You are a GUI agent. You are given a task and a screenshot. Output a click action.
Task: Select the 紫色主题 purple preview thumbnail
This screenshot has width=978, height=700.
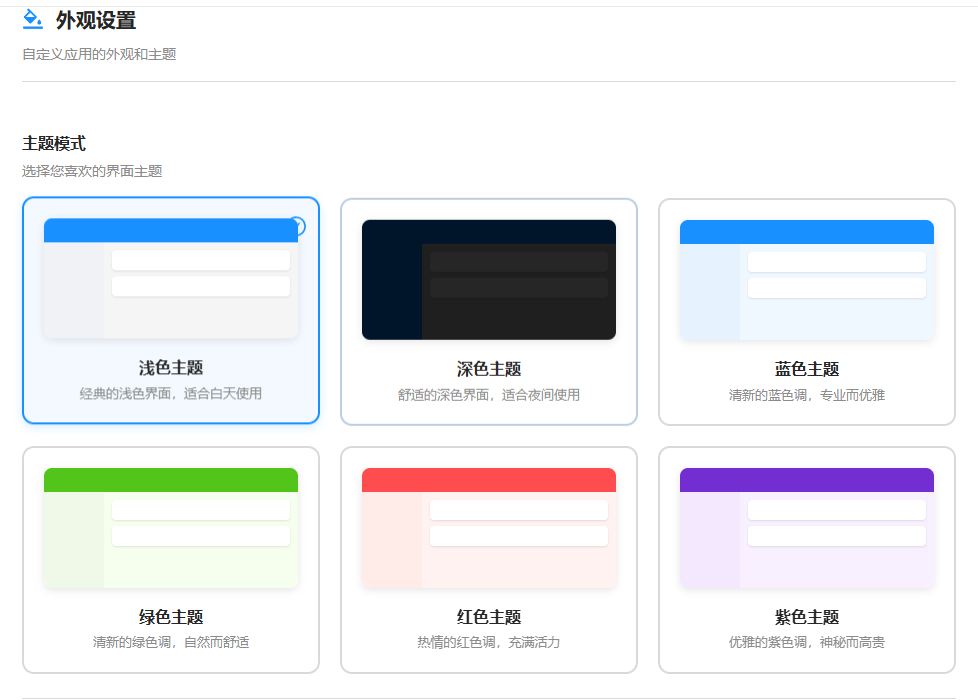pyautogui.click(x=807, y=528)
